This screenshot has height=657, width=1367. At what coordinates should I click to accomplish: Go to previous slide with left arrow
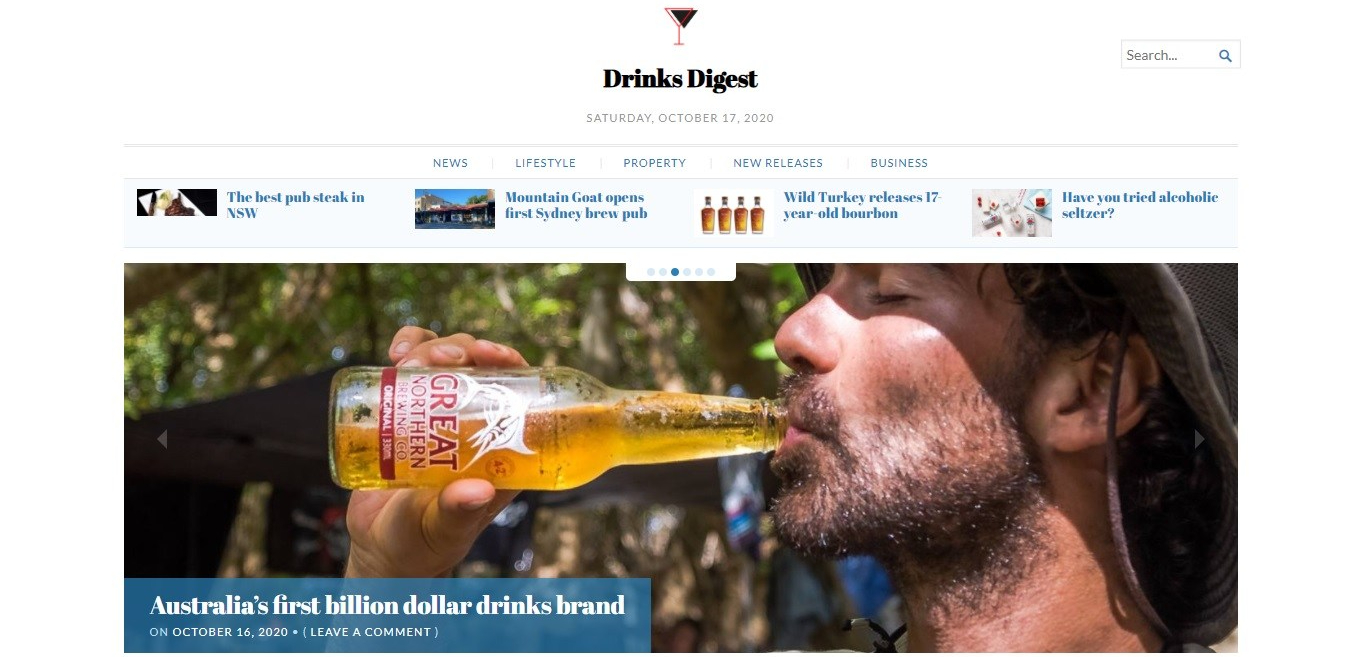point(161,438)
